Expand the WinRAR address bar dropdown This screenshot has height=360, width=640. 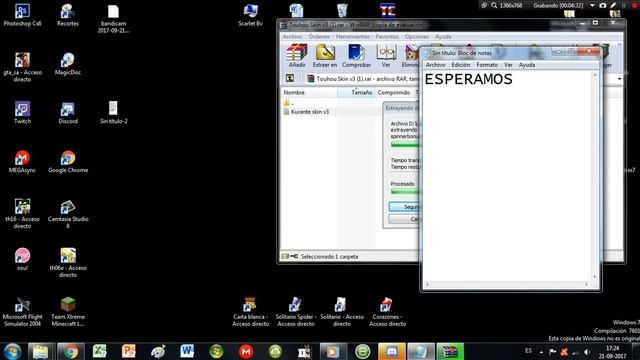pyautogui.click(x=619, y=79)
